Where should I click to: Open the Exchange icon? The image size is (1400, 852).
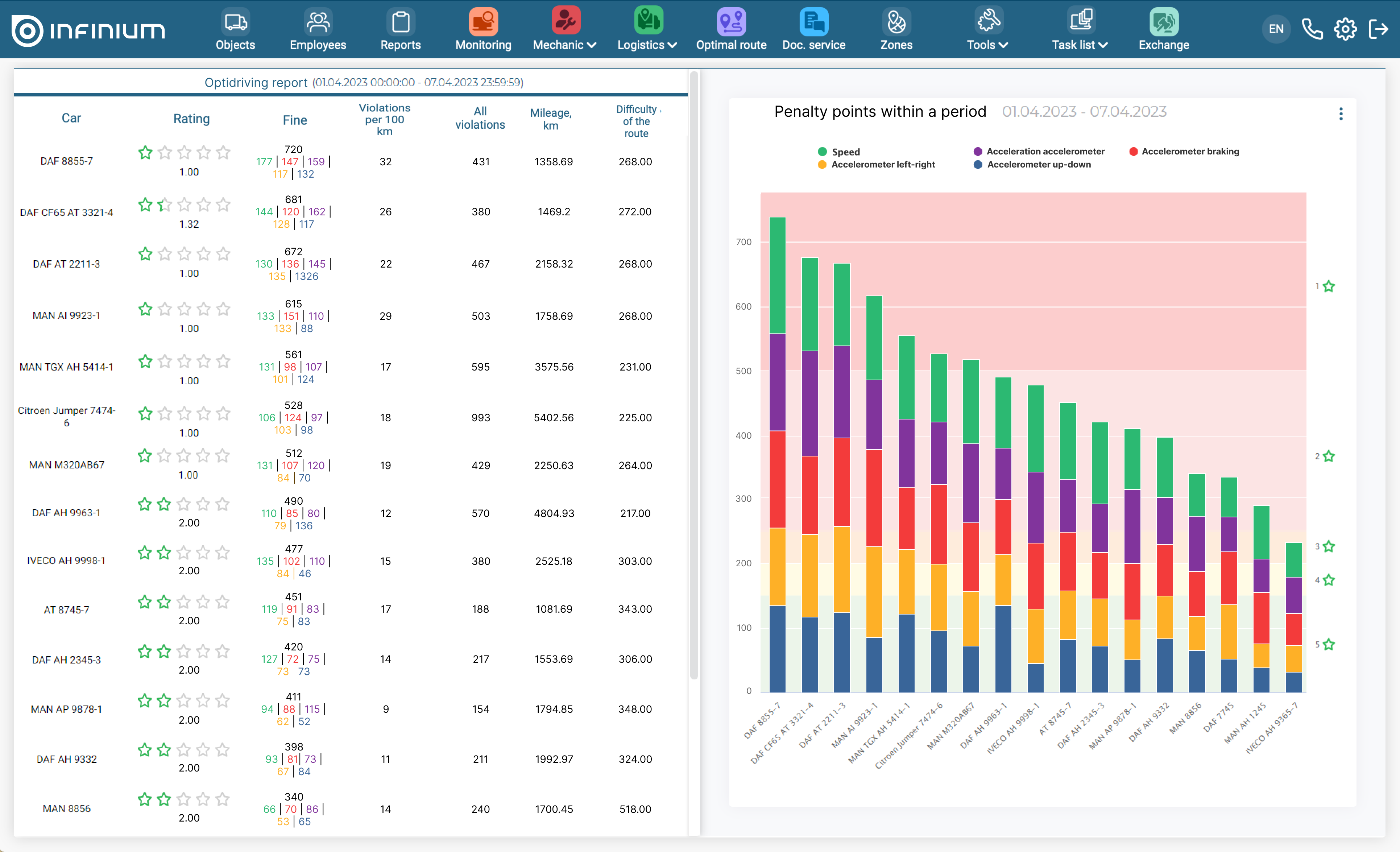pos(1164,22)
